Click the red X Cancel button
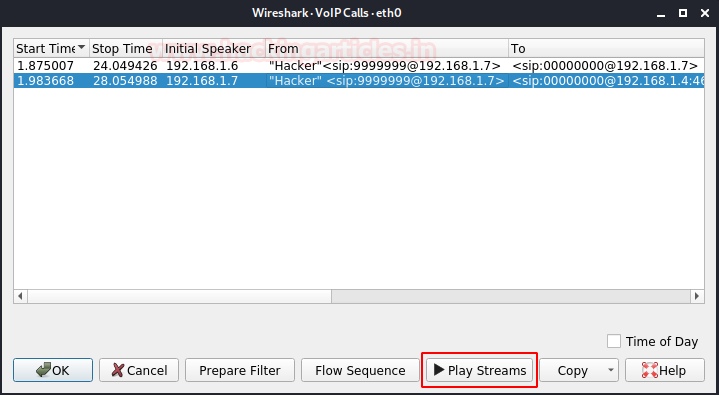Image resolution: width=719 pixels, height=395 pixels. [x=139, y=370]
